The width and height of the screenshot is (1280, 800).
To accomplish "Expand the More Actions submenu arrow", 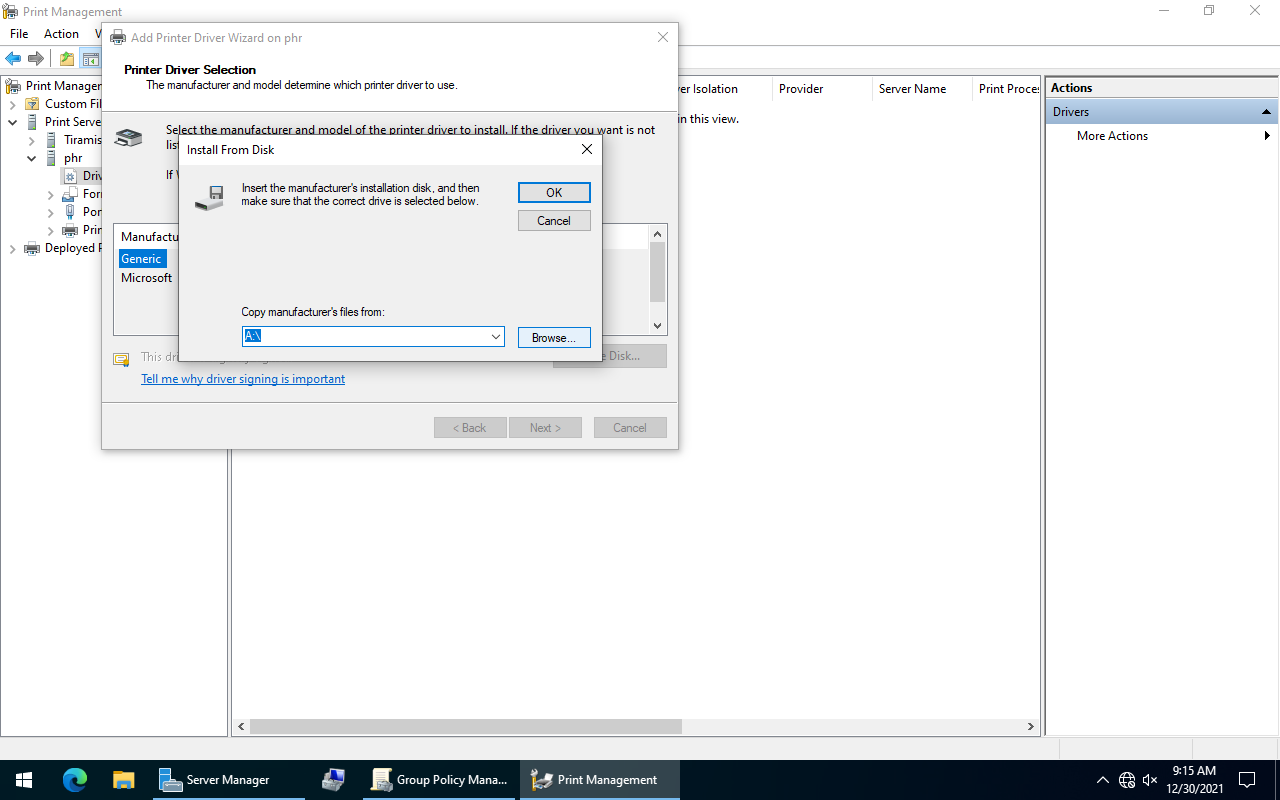I will pos(1268,136).
